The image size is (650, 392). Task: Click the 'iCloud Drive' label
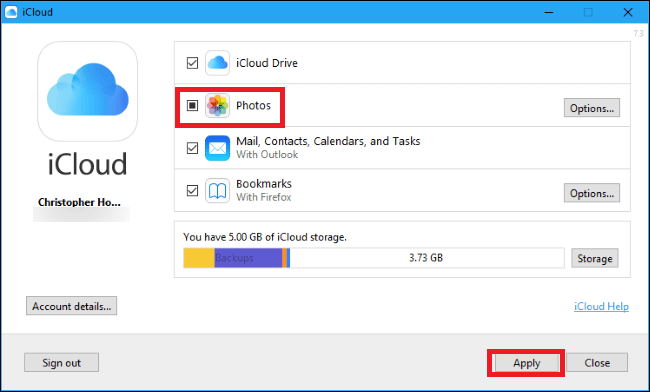[267, 63]
